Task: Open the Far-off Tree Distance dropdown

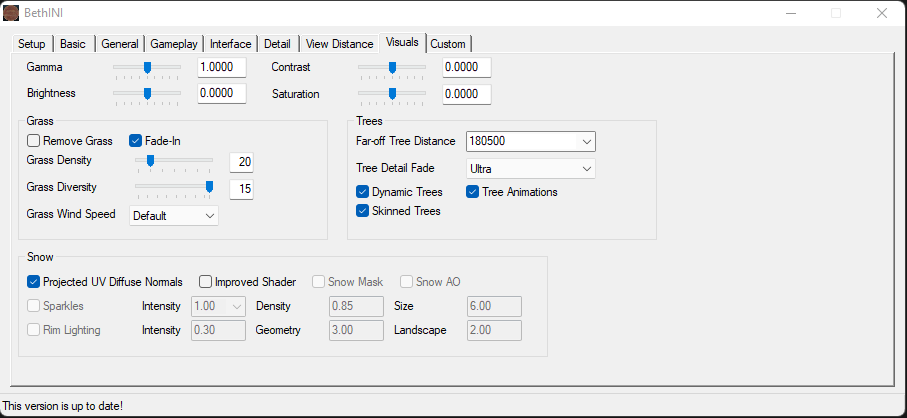Action: tap(530, 141)
